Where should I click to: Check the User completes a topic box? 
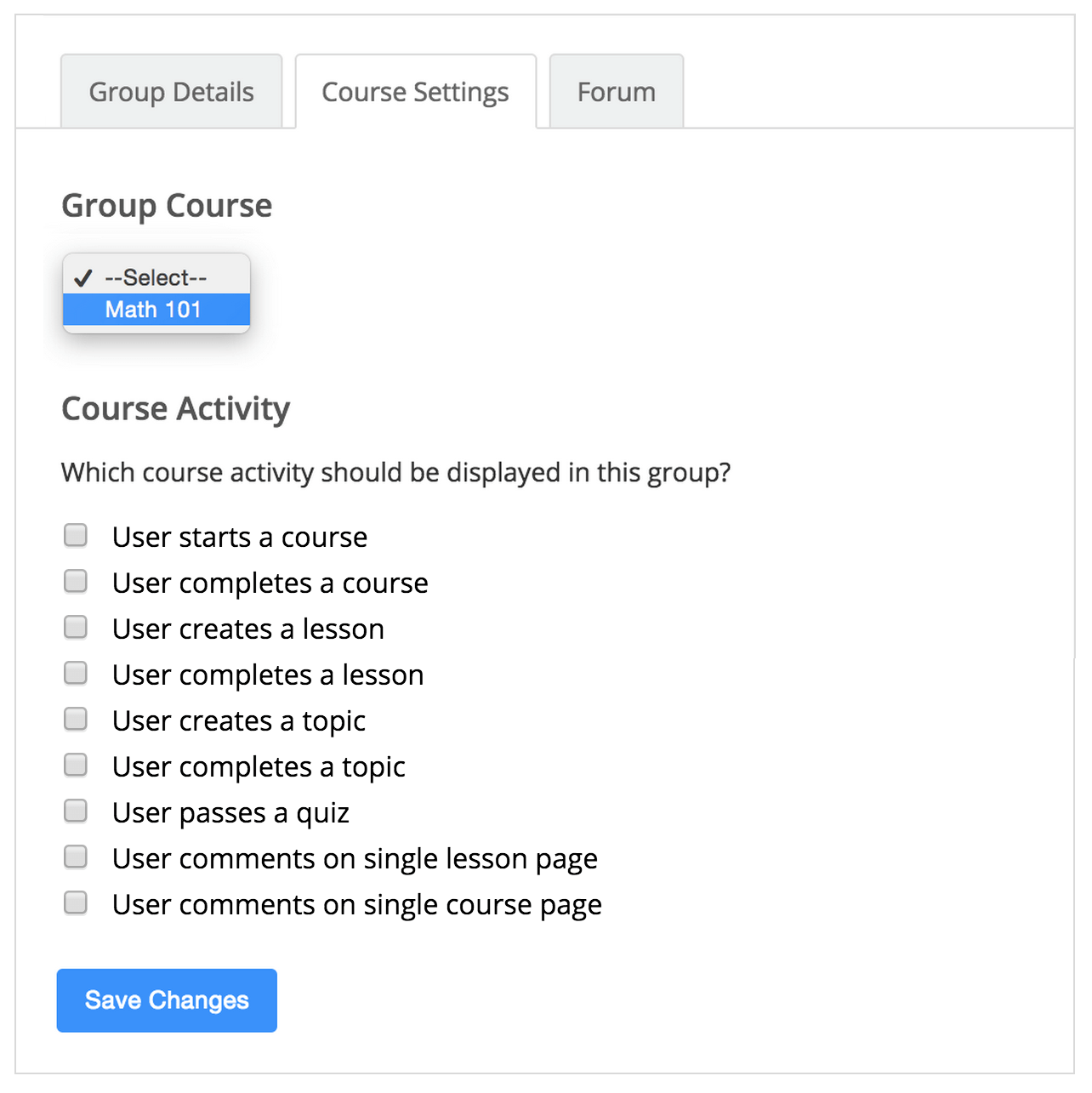[76, 765]
